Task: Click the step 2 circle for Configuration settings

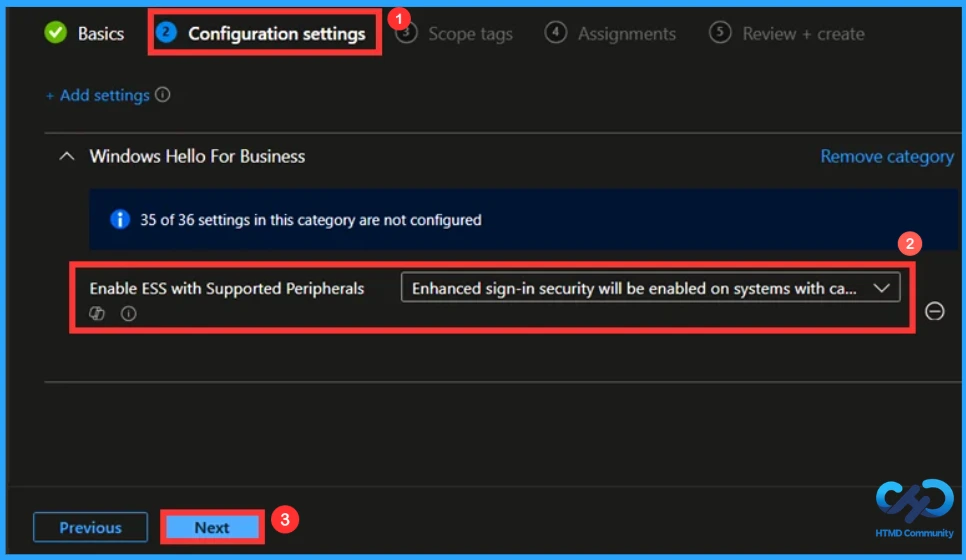Action: point(166,32)
